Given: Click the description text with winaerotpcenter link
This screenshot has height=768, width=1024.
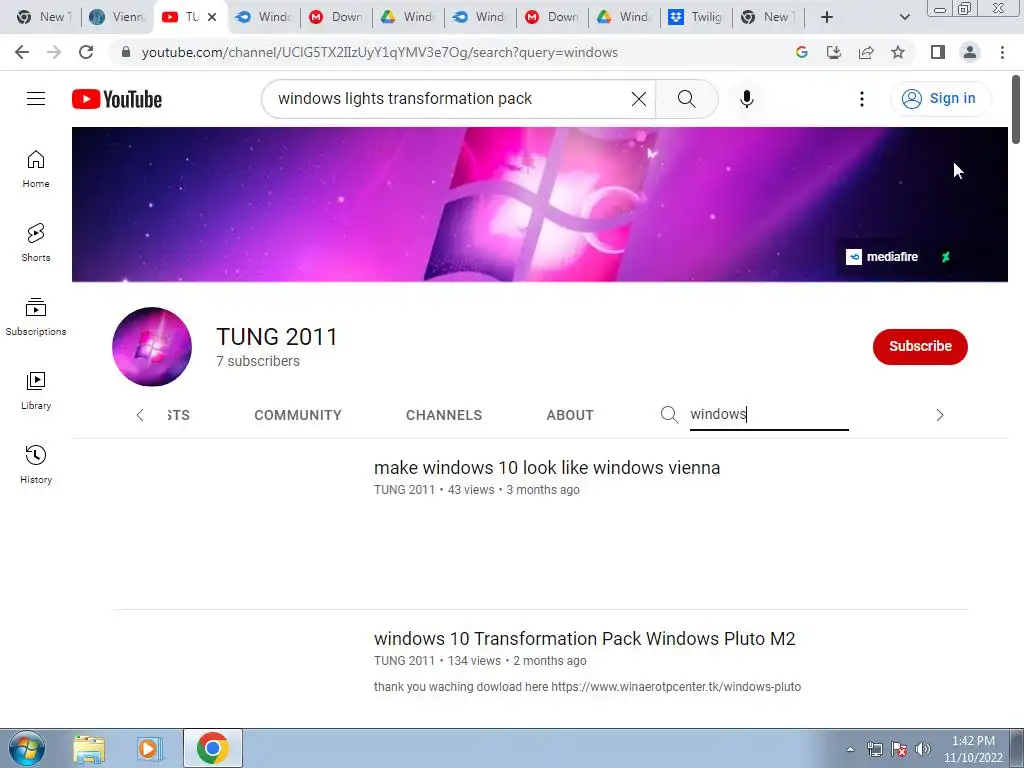Looking at the screenshot, I should pyautogui.click(x=587, y=687).
